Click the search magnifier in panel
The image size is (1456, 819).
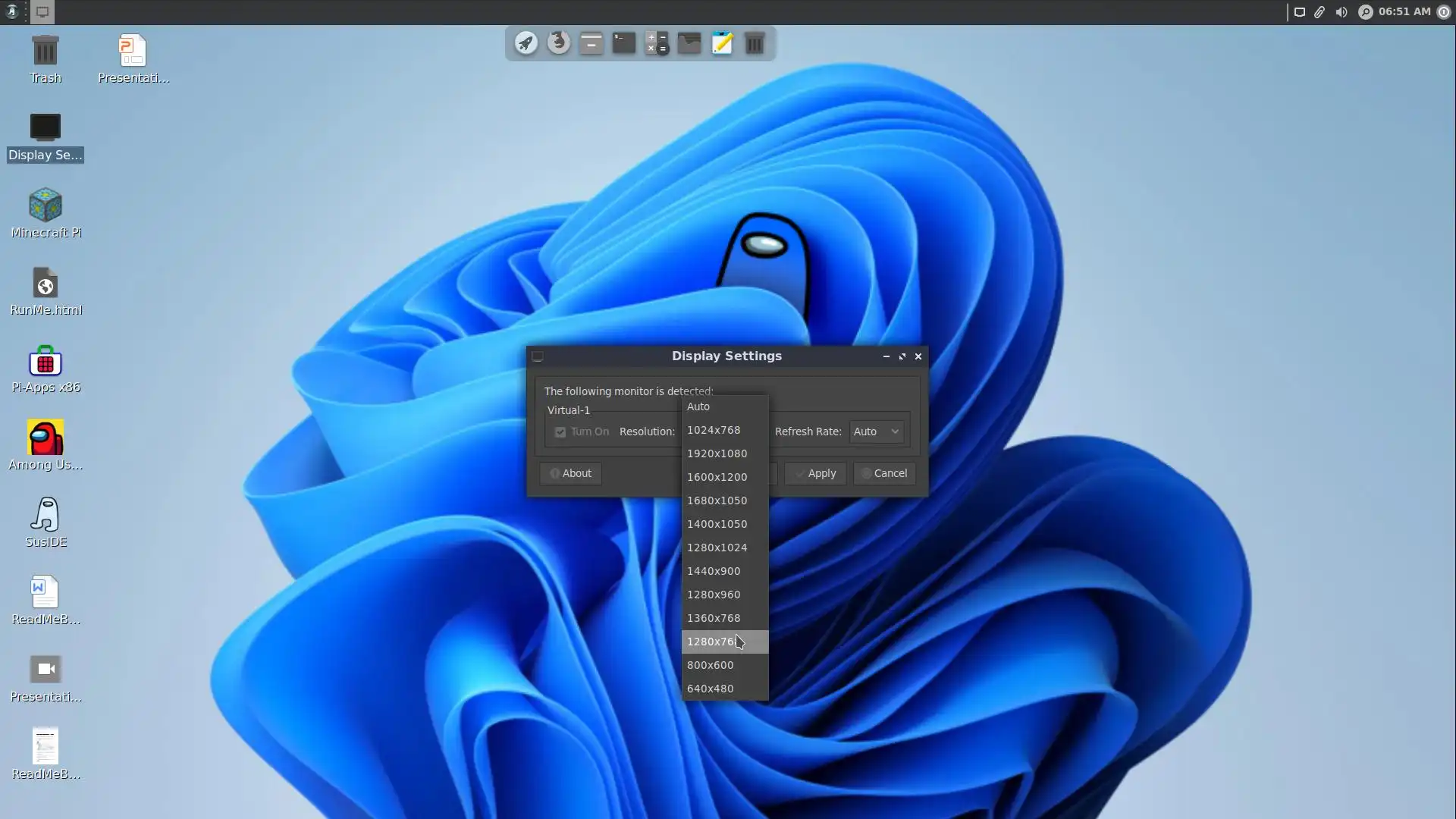point(1365,12)
